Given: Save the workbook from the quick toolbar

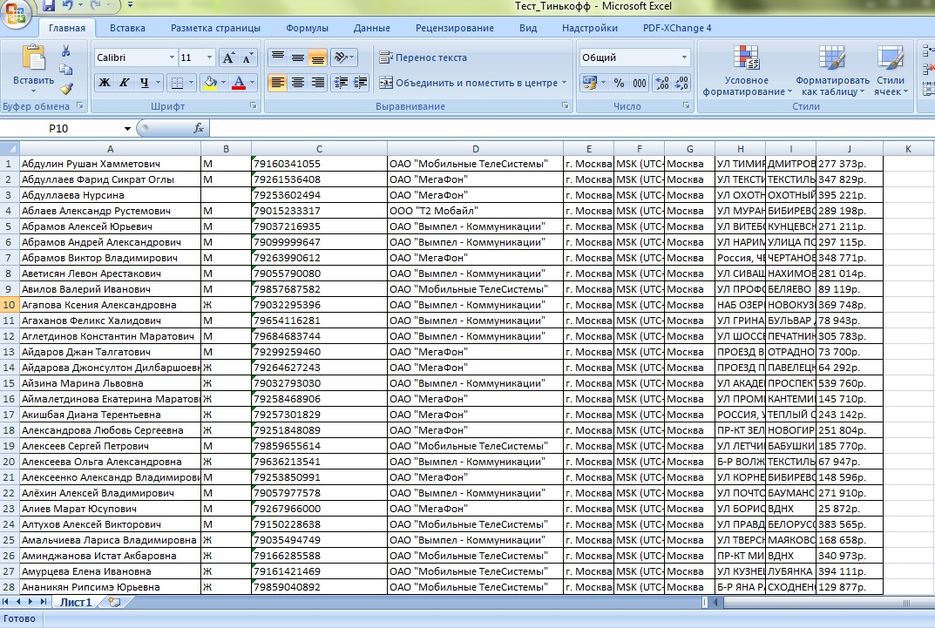Looking at the screenshot, I should tap(49, 7).
